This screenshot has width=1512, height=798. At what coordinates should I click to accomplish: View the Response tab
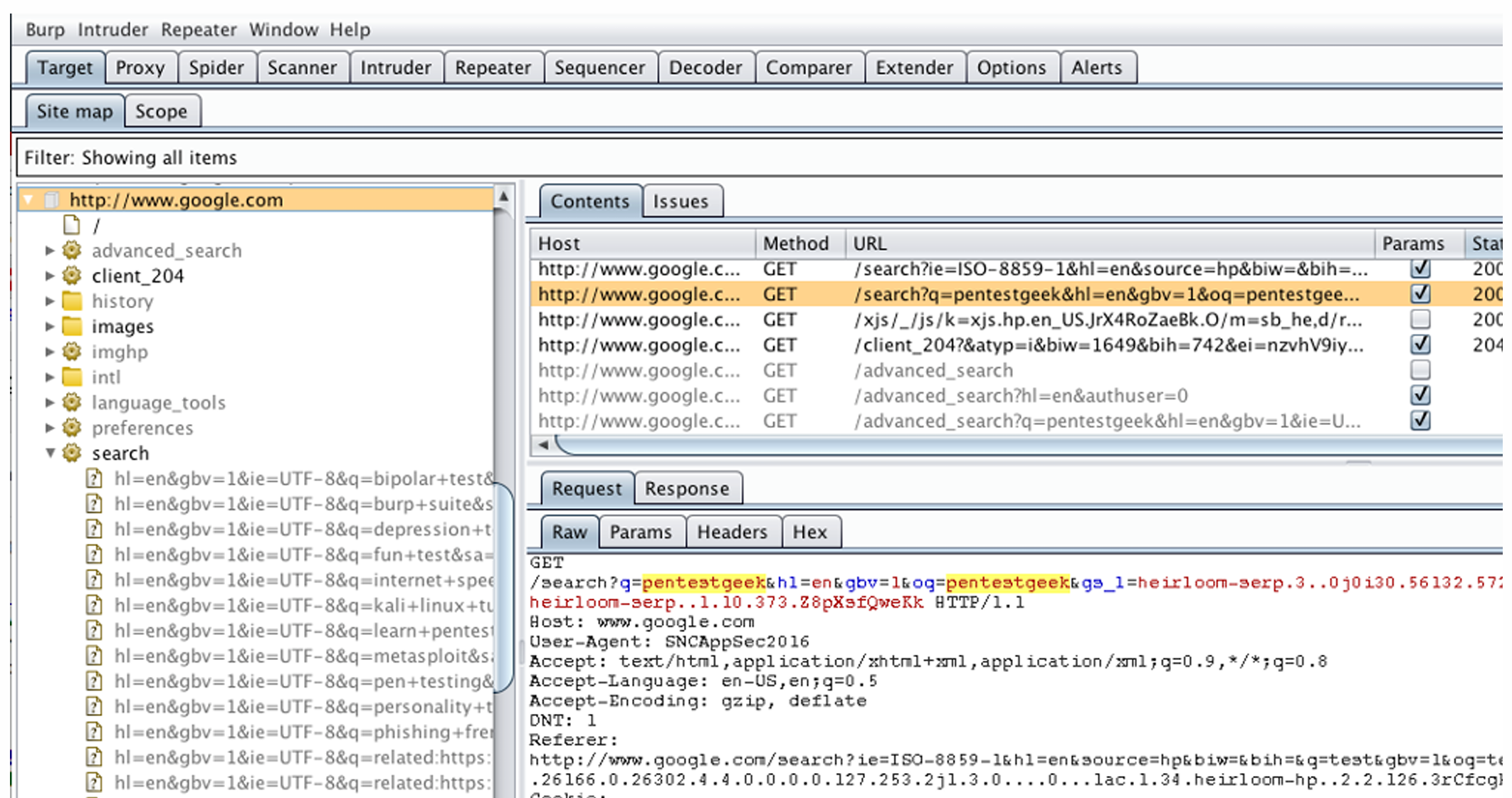click(687, 489)
